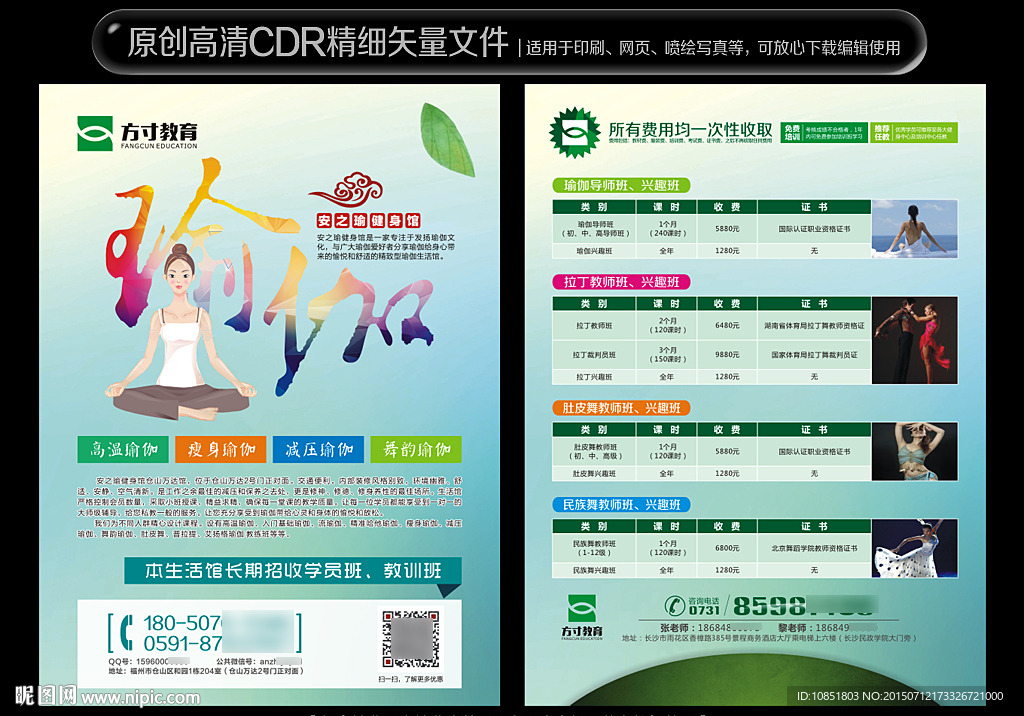Click the 国家体育局拉丁裁判员证 cell
This screenshot has width=1024, height=716.
tap(814, 355)
